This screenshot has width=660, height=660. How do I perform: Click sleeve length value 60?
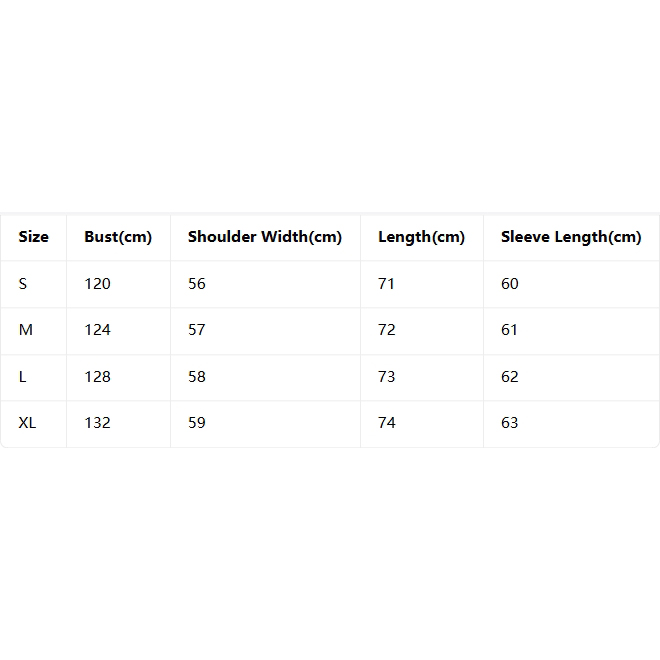(x=510, y=284)
